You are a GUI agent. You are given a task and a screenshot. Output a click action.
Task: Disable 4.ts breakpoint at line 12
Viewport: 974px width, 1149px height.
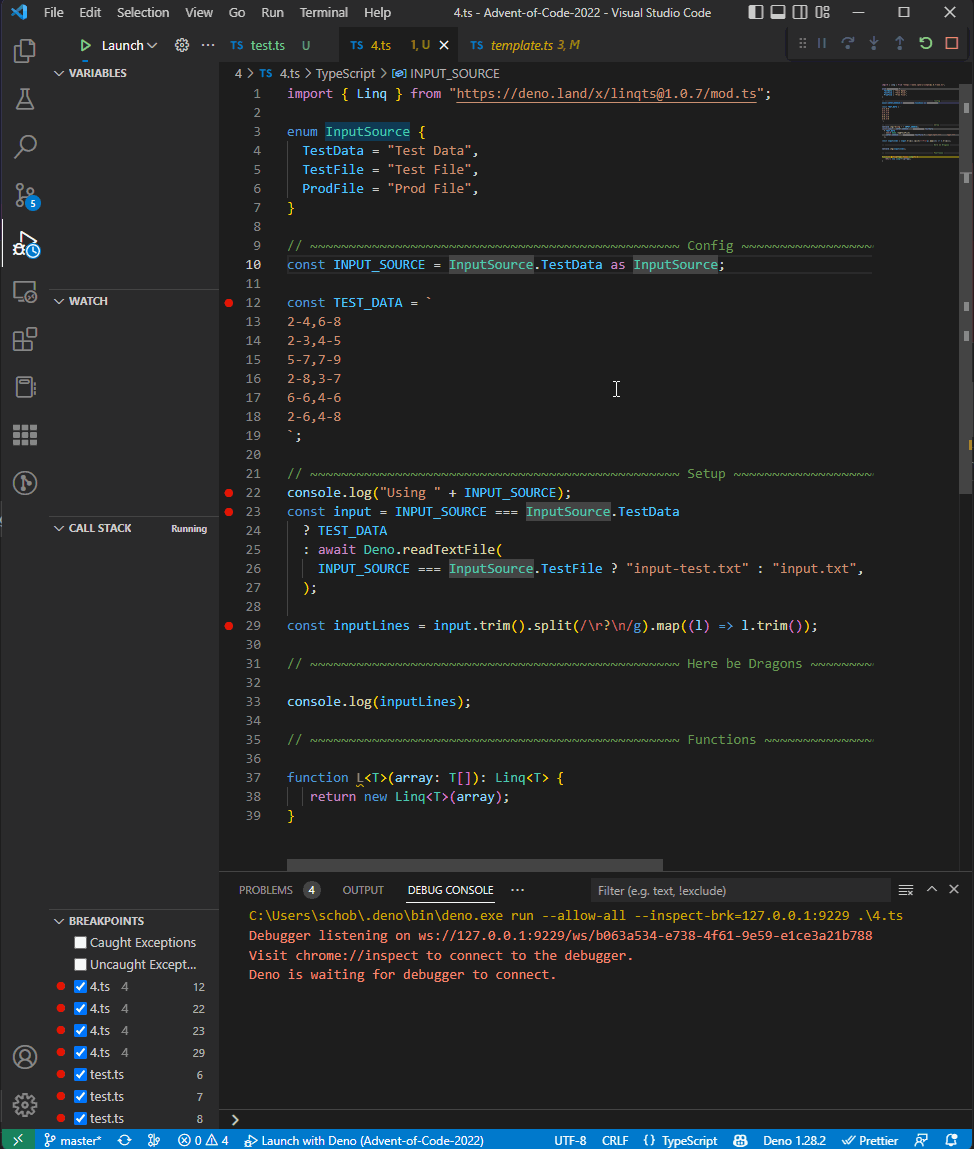(x=81, y=986)
